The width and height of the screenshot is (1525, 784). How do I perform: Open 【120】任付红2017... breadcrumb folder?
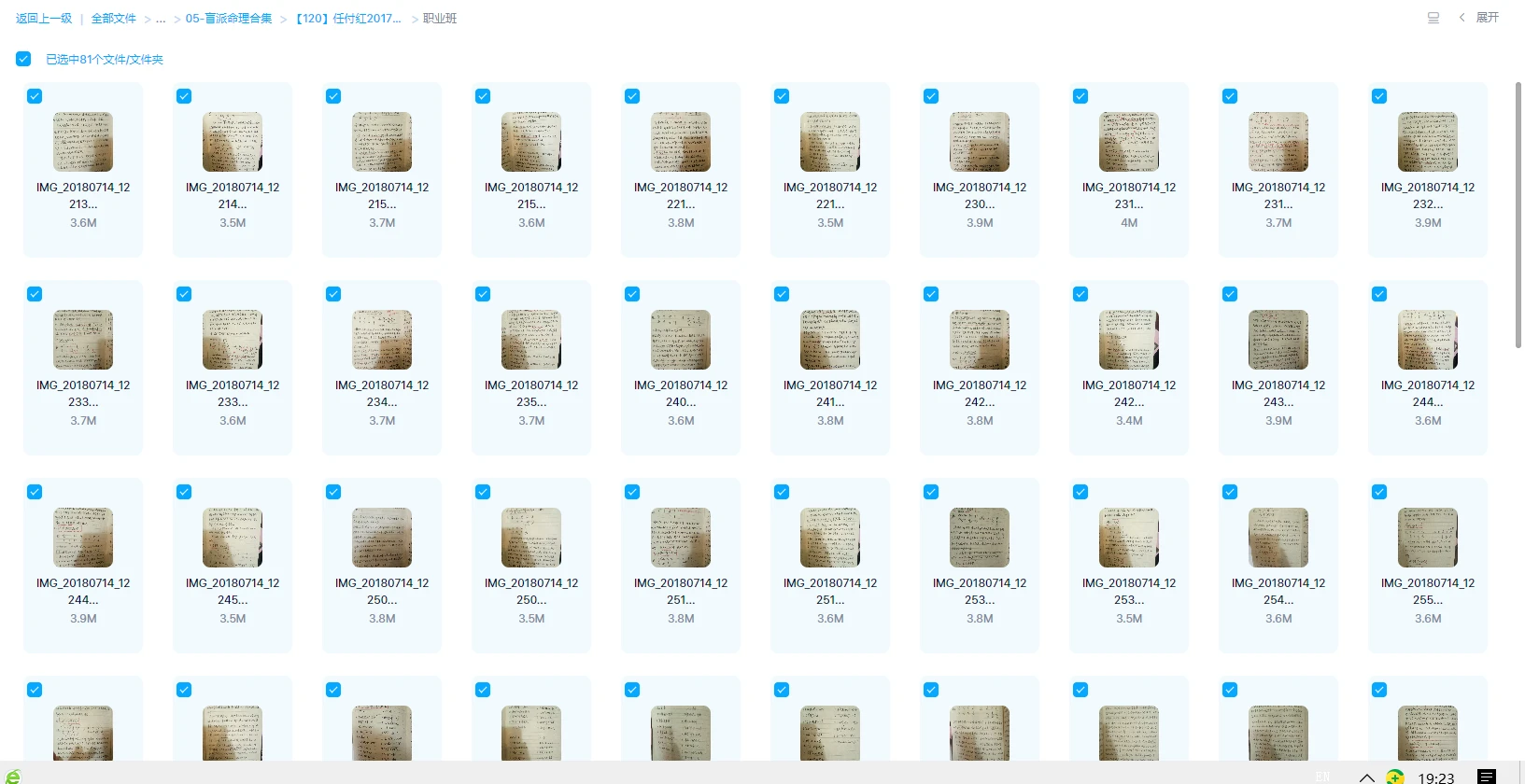point(347,19)
